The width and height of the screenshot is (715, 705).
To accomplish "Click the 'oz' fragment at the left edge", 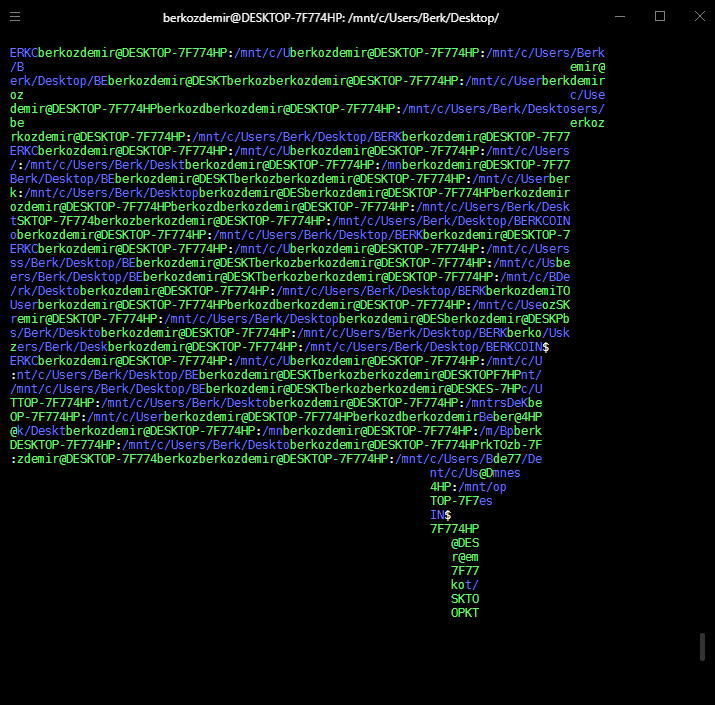I will click(17, 95).
